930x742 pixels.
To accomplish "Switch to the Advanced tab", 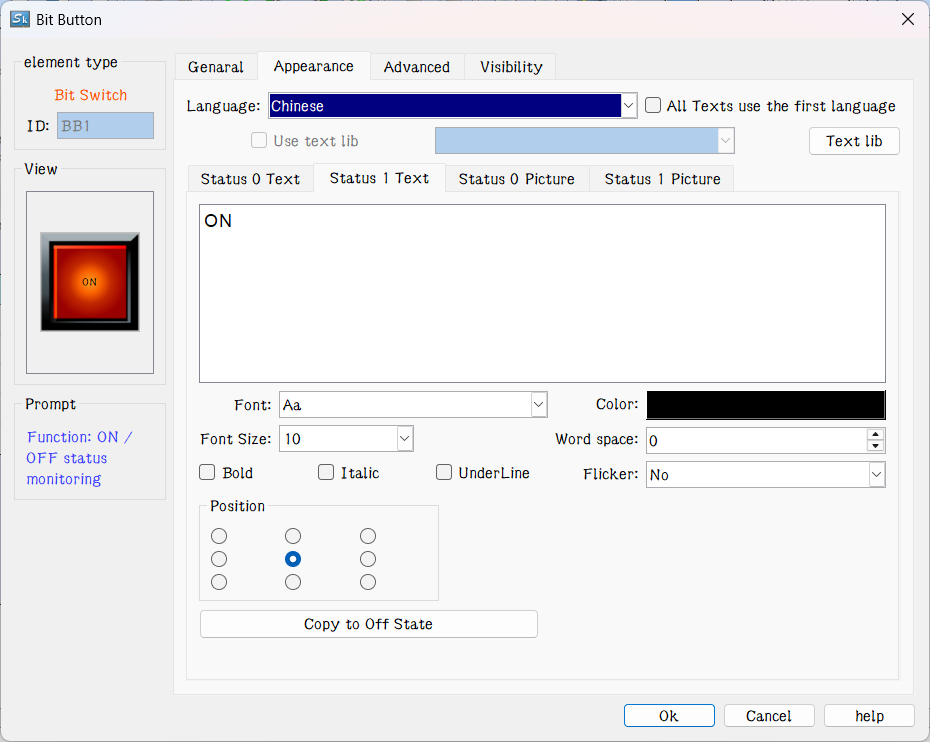I will (x=417, y=67).
